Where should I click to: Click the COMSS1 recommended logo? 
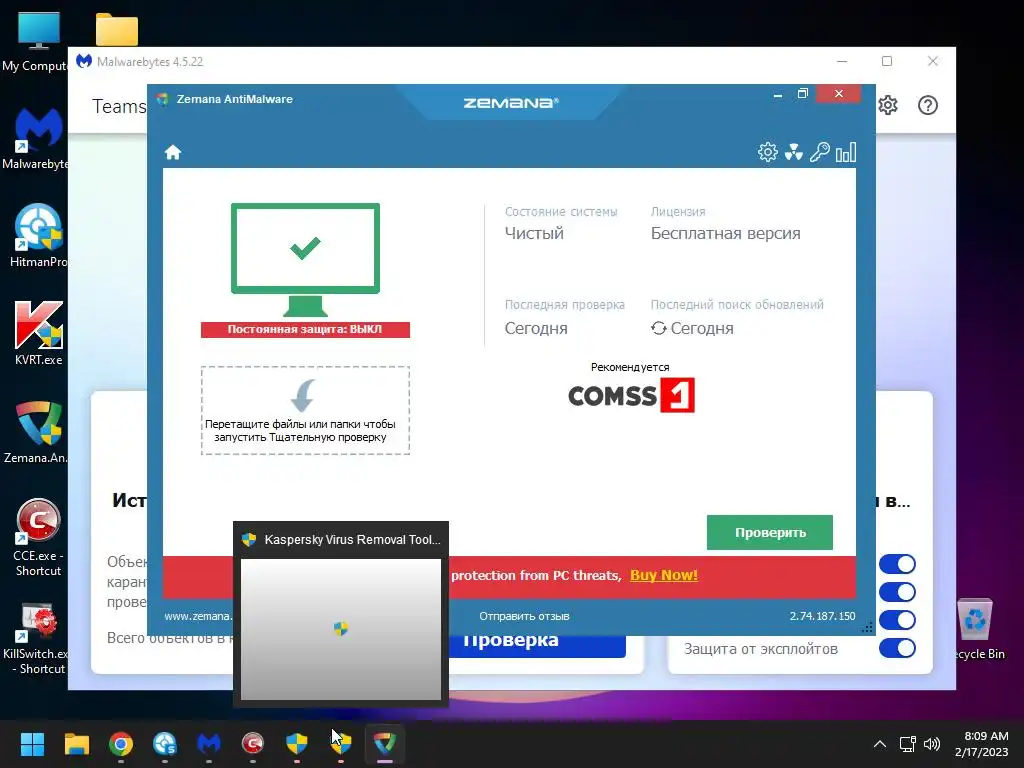631,395
